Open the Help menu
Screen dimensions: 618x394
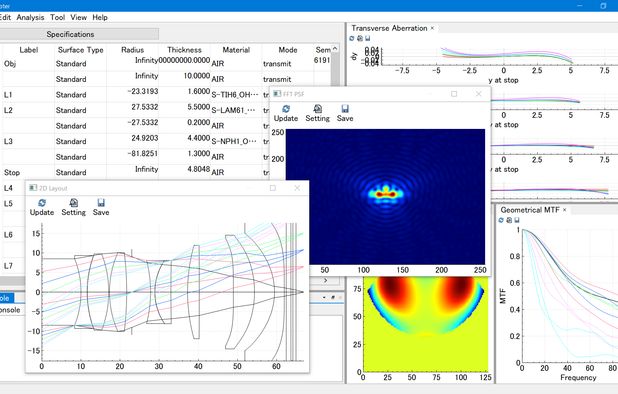coord(100,17)
